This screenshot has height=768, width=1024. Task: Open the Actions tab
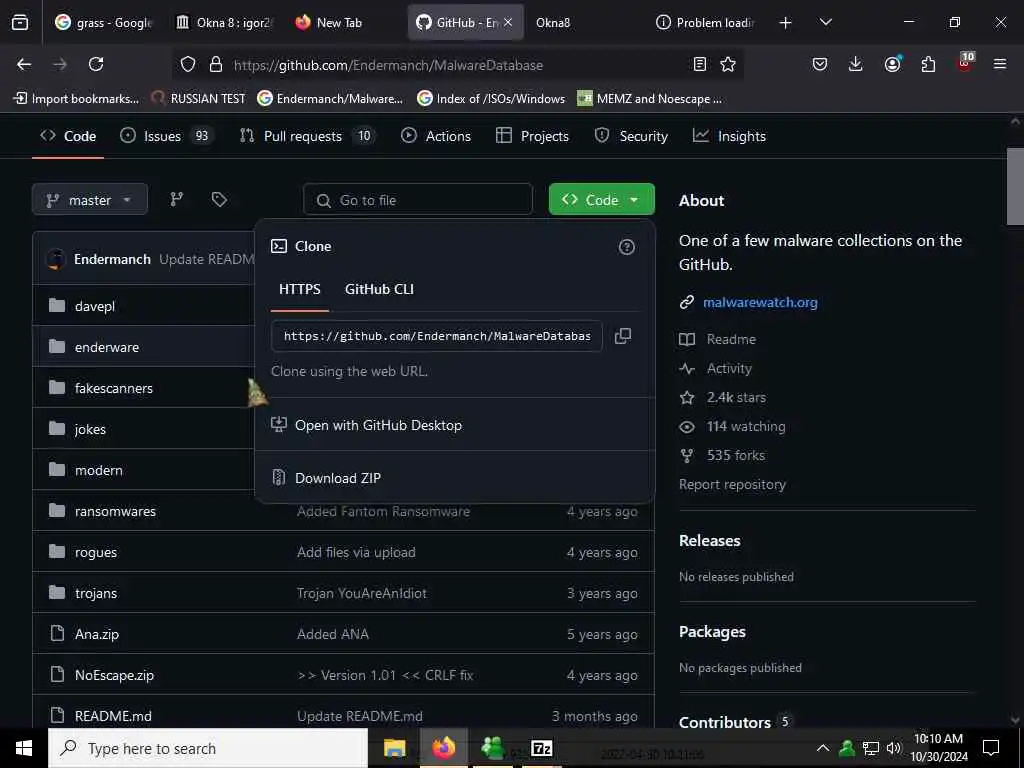[436, 136]
